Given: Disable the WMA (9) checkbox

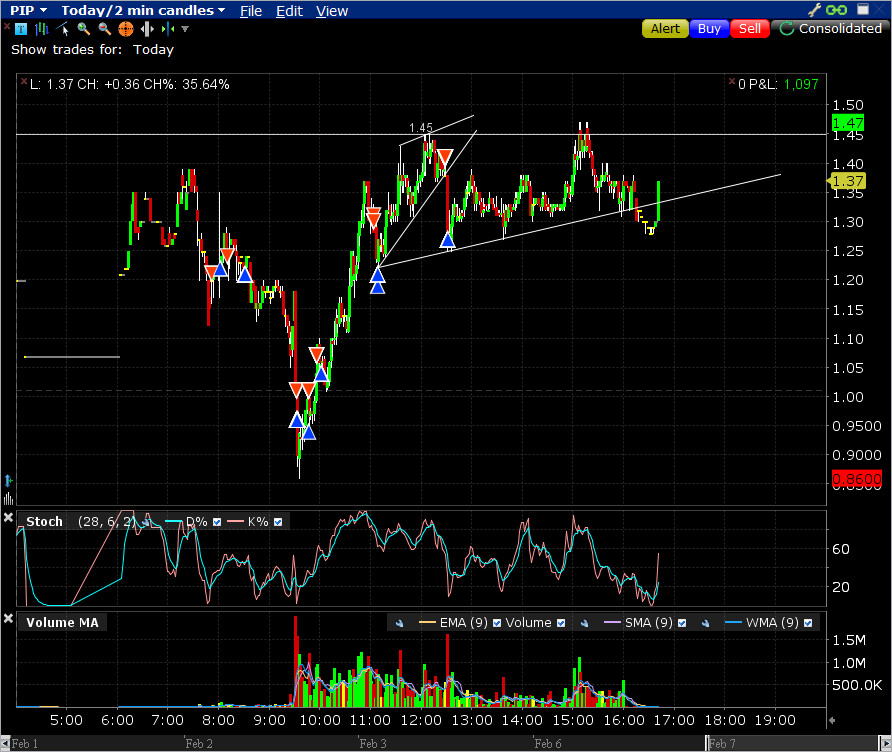Looking at the screenshot, I should (x=808, y=623).
